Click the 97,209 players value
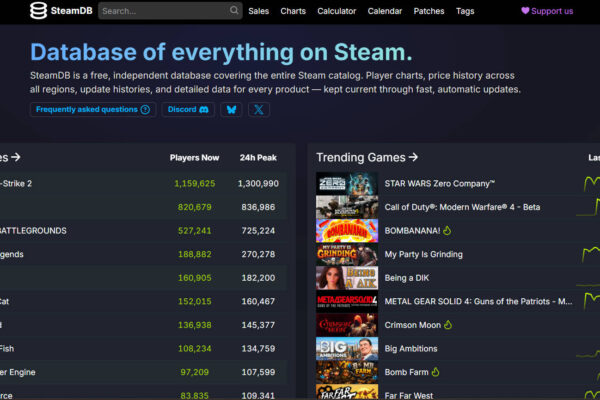600x400 pixels. click(195, 372)
